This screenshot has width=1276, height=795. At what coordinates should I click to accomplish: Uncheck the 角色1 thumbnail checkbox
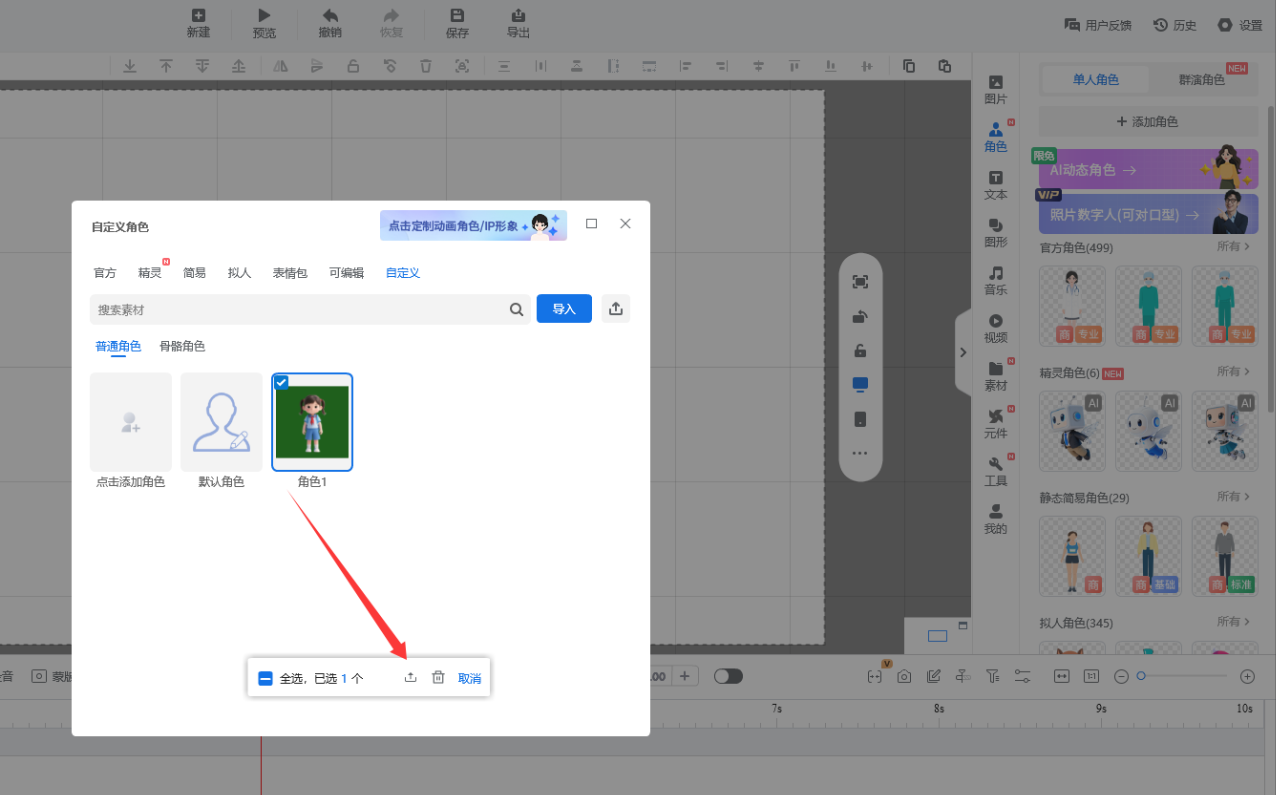pyautogui.click(x=281, y=382)
